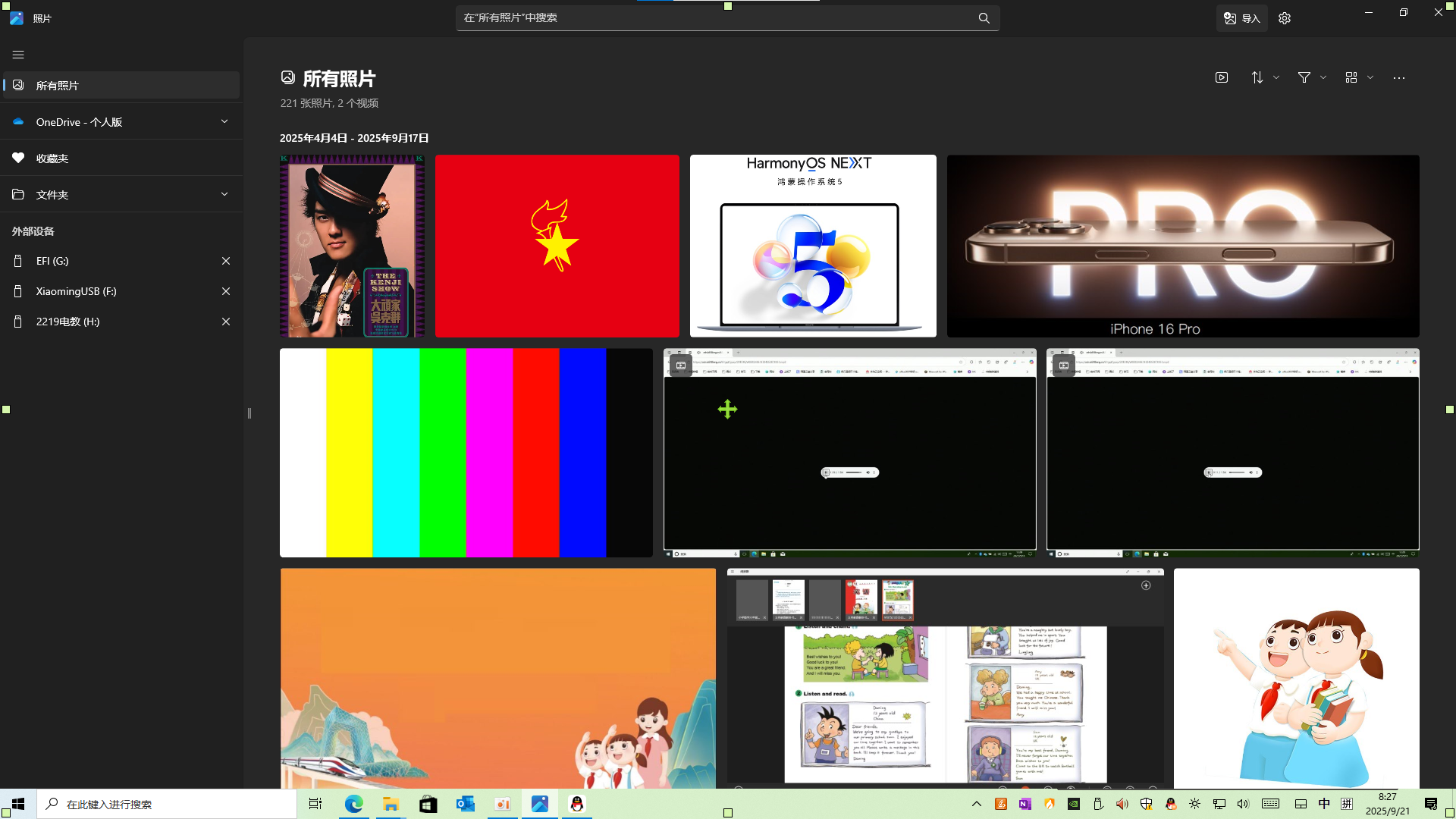This screenshot has width=1456, height=819.
Task: Open the orange landscape banner thumbnail
Action: [x=497, y=678]
